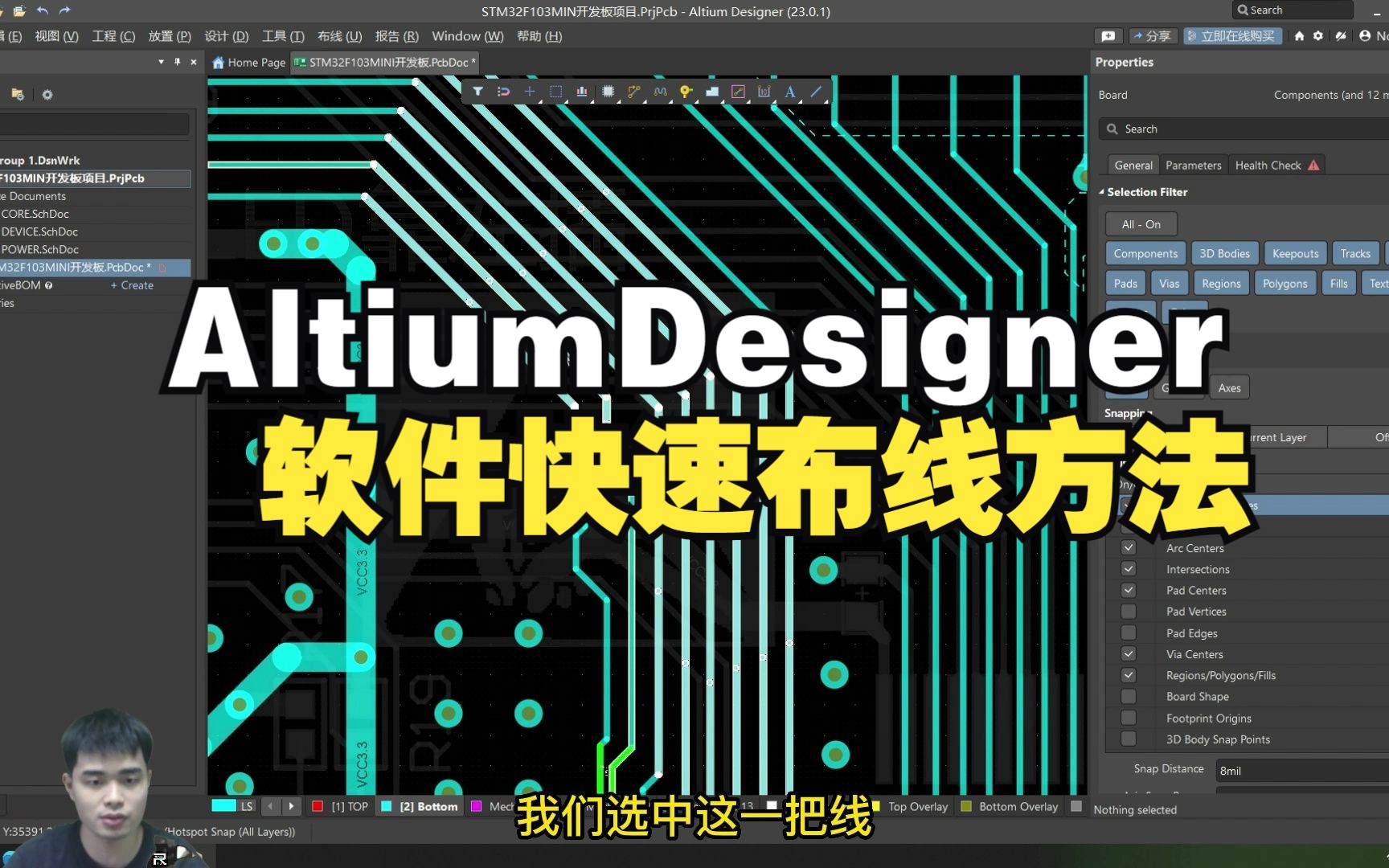Select the line drawing tool icon

tap(817, 91)
